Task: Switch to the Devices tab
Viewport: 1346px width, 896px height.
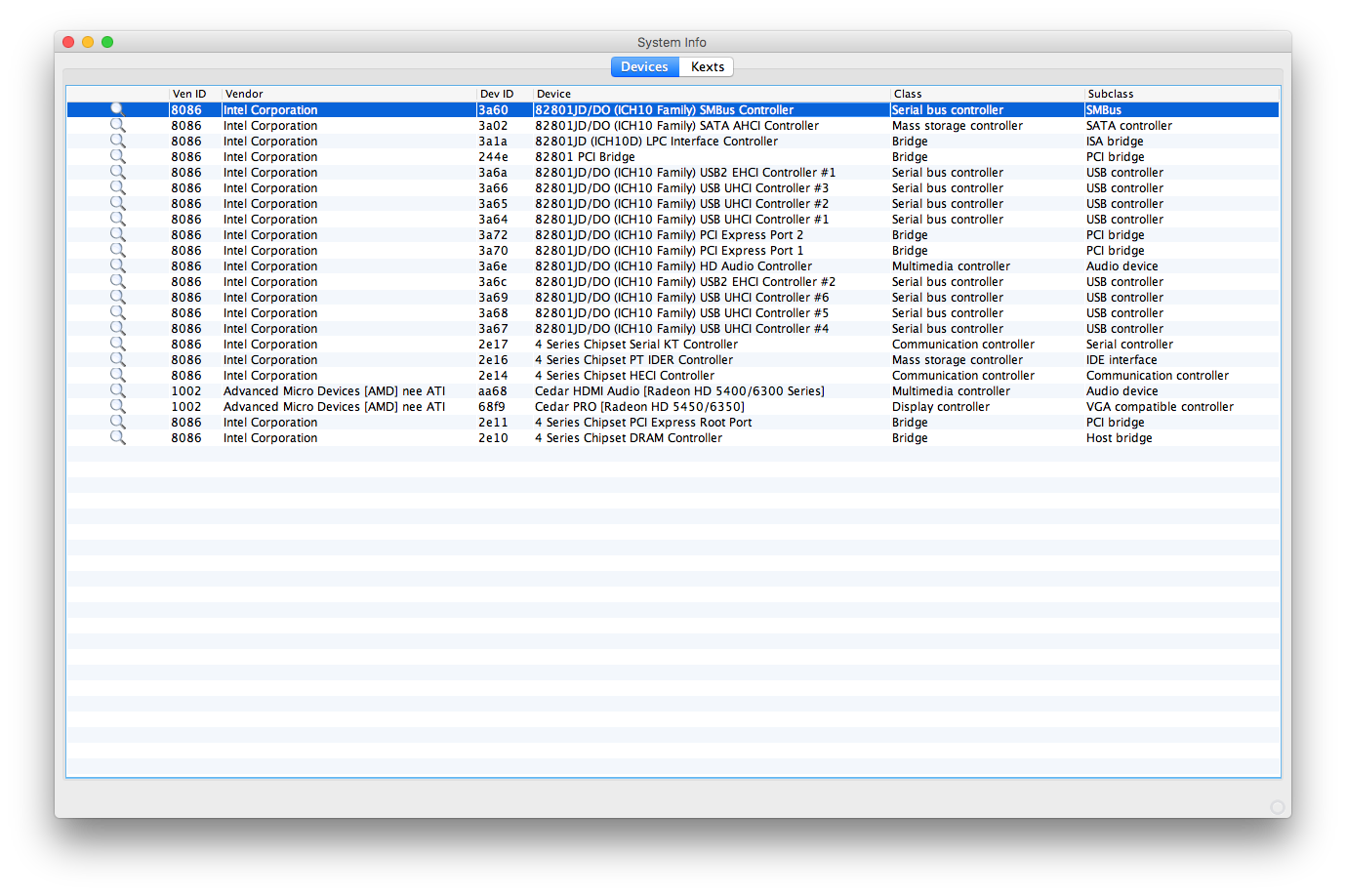Action: point(644,67)
